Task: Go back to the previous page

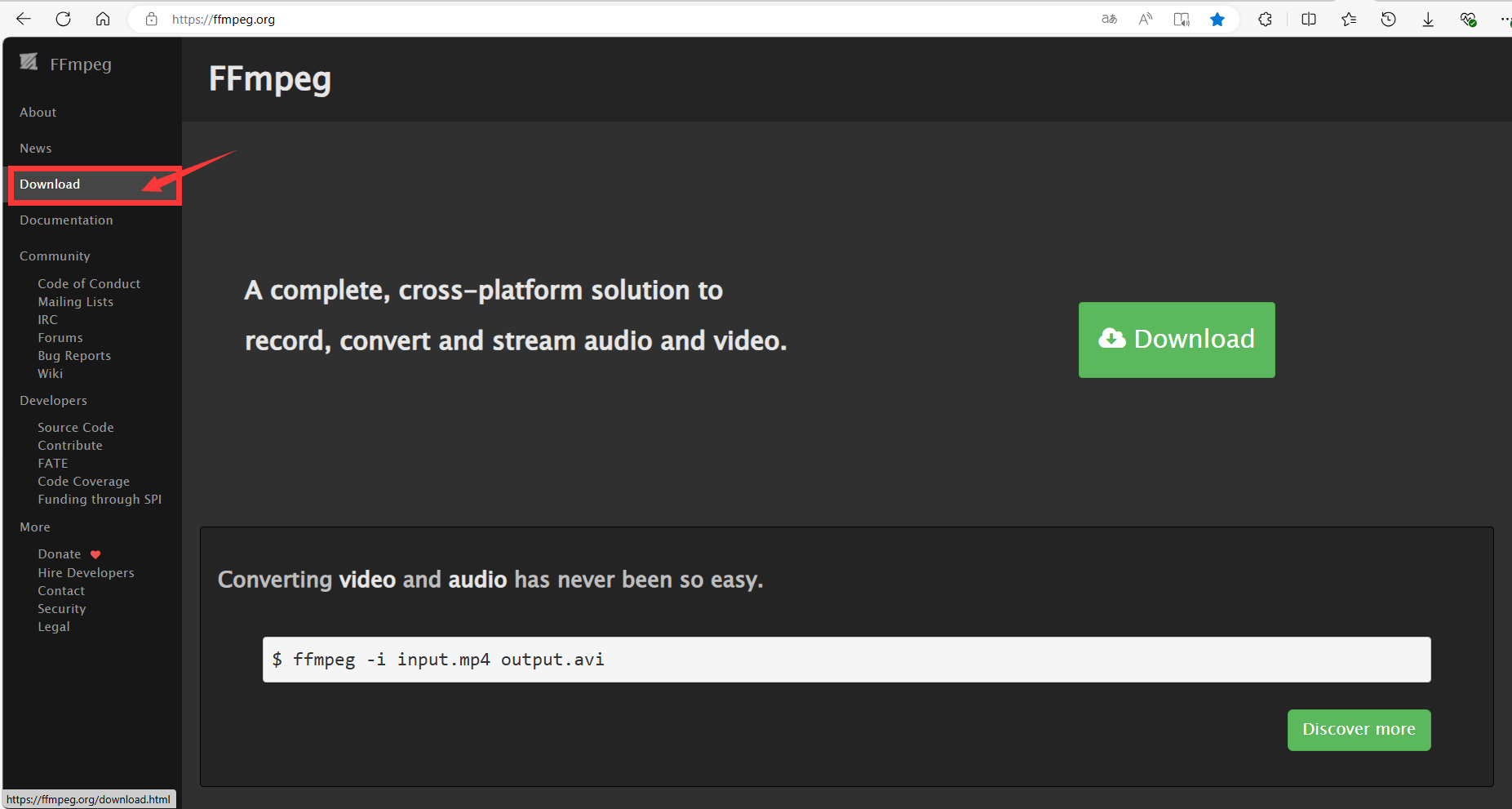Action: [x=24, y=19]
